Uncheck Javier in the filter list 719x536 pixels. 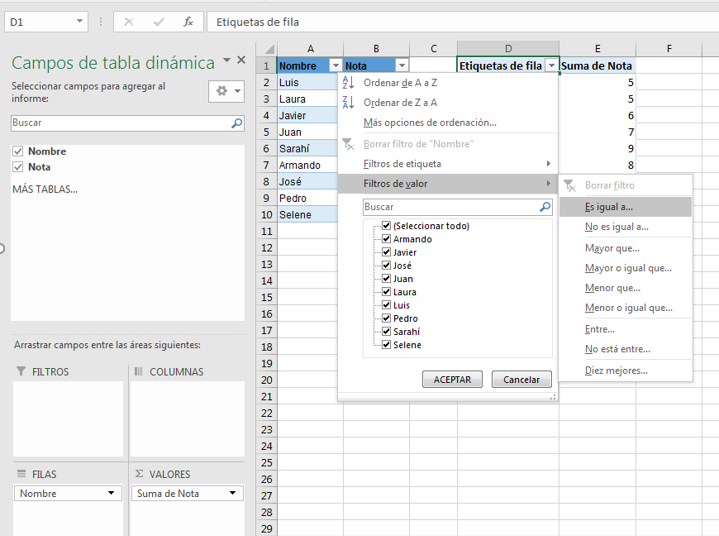pos(387,252)
